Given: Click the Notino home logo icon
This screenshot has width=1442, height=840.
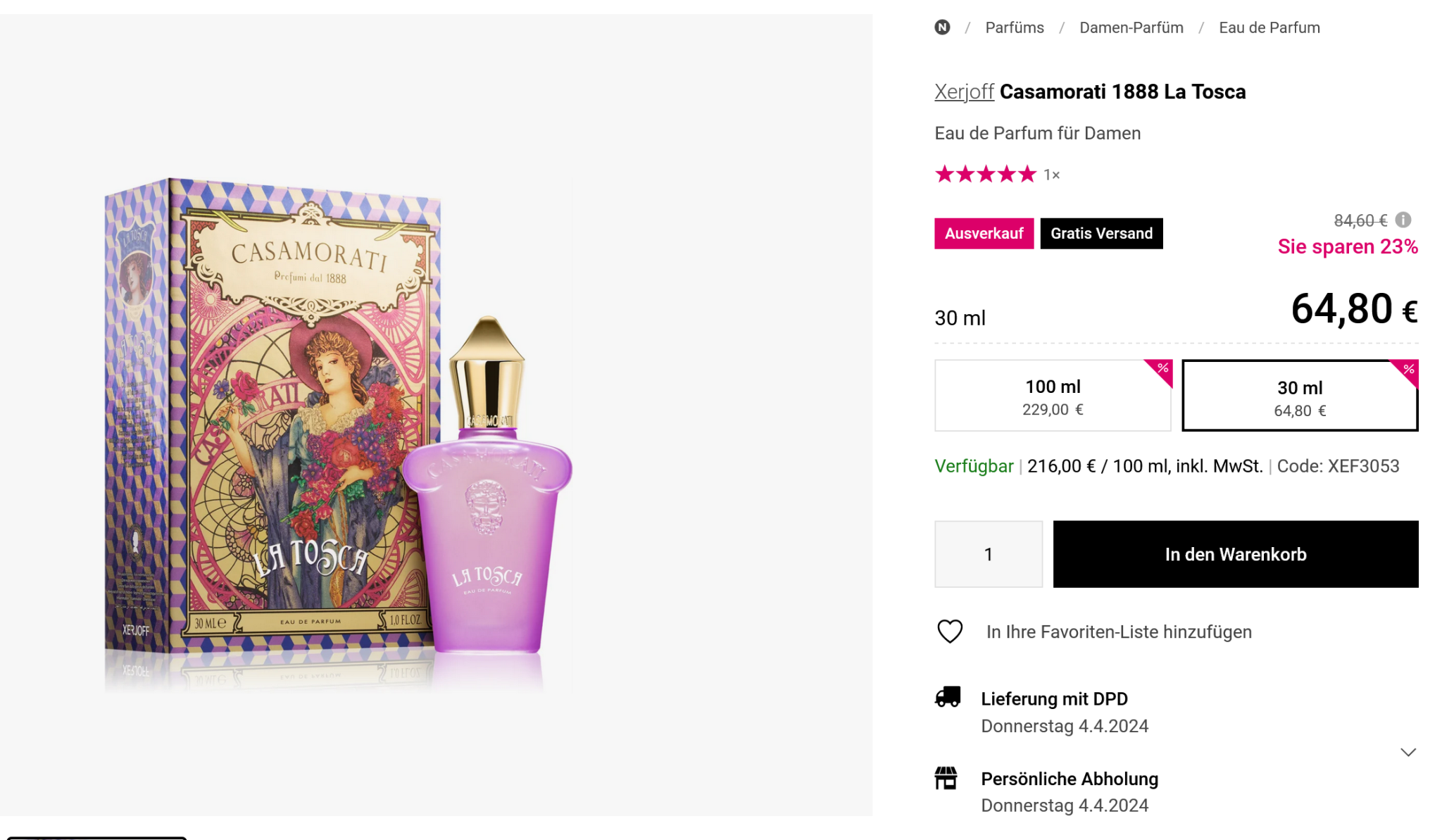Looking at the screenshot, I should (942, 27).
